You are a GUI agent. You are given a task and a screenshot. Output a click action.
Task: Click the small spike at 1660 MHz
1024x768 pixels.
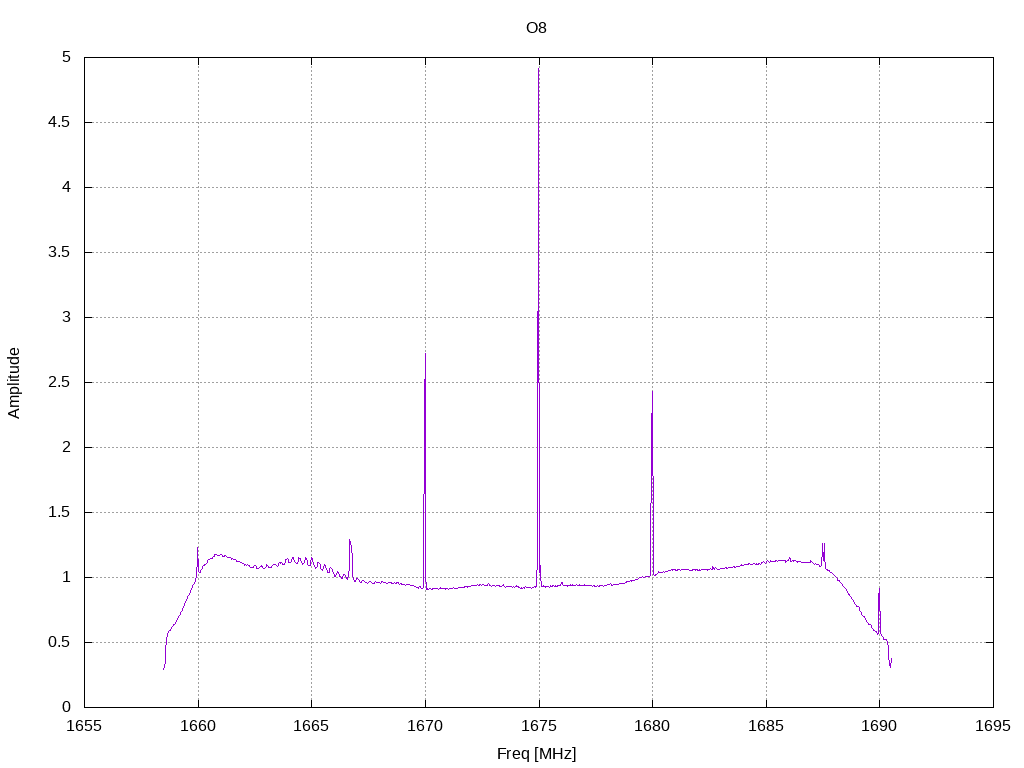point(197,563)
